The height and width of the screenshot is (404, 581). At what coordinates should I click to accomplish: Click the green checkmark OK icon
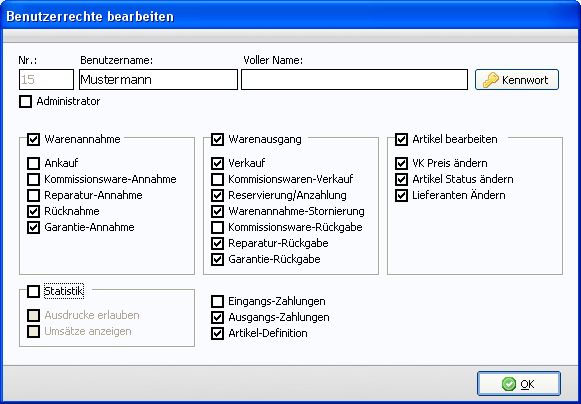point(509,384)
